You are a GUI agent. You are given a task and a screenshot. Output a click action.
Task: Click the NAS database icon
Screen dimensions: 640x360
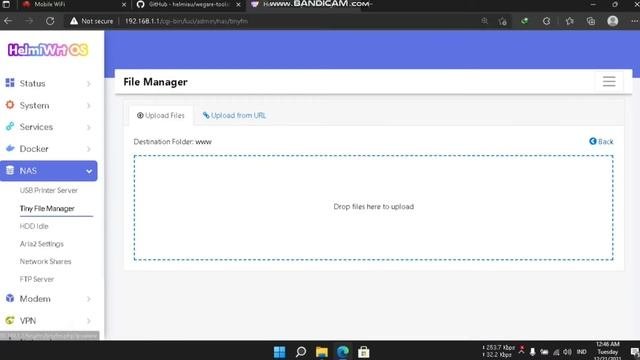10,170
